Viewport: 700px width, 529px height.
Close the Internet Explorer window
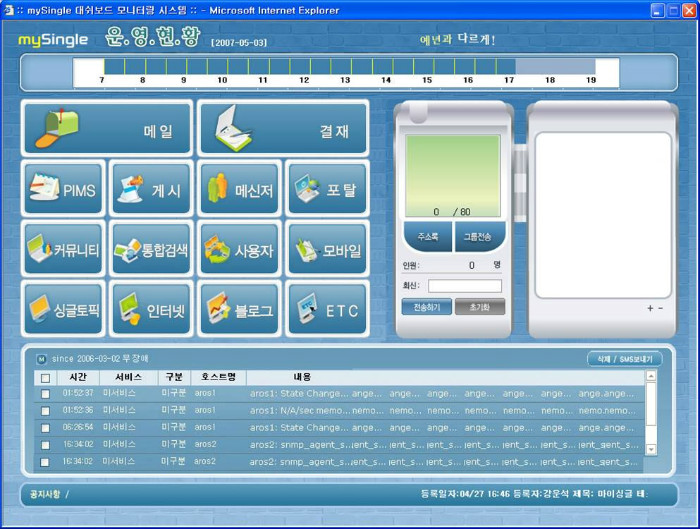(689, 11)
